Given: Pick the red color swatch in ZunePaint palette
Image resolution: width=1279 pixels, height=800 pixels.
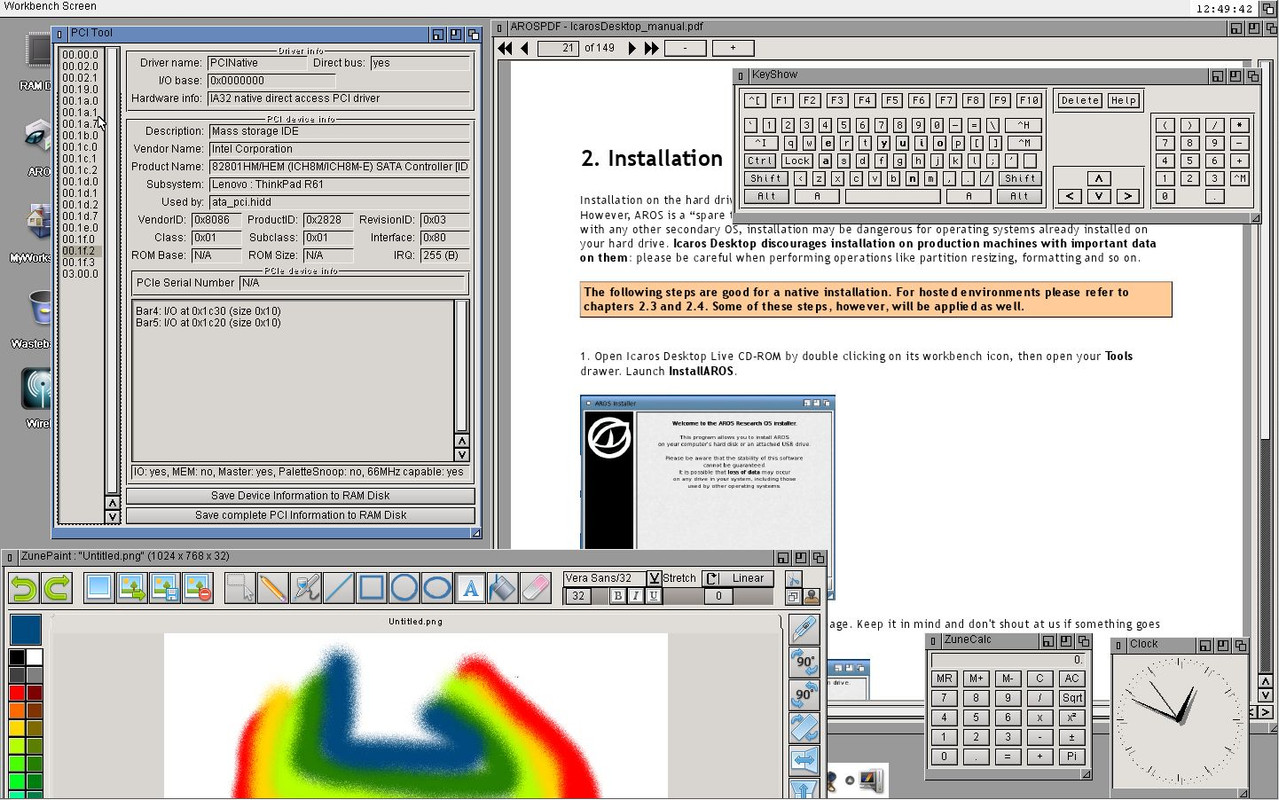Looking at the screenshot, I should coord(17,693).
